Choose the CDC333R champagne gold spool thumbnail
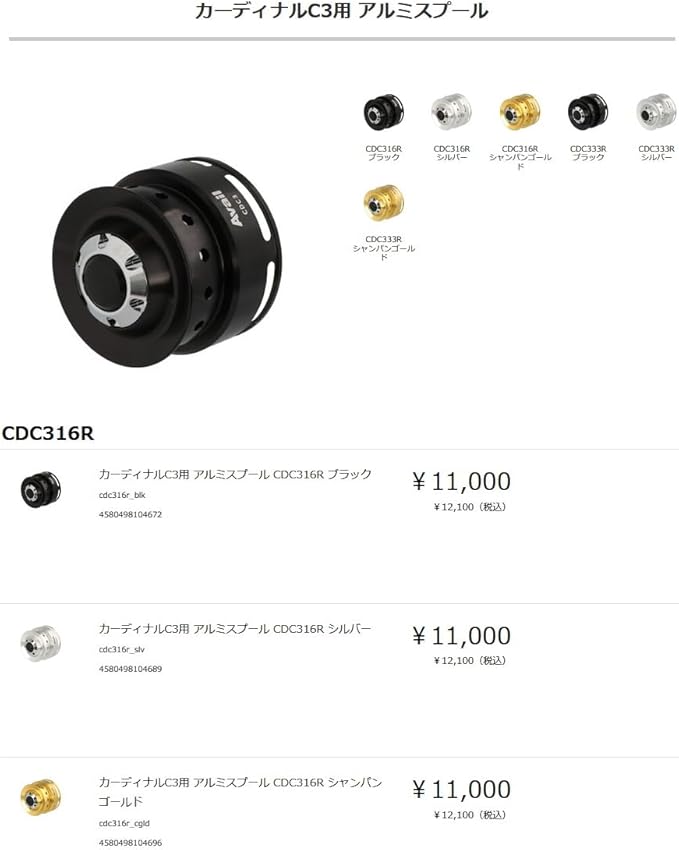Image resolution: width=679 pixels, height=850 pixels. pos(384,203)
